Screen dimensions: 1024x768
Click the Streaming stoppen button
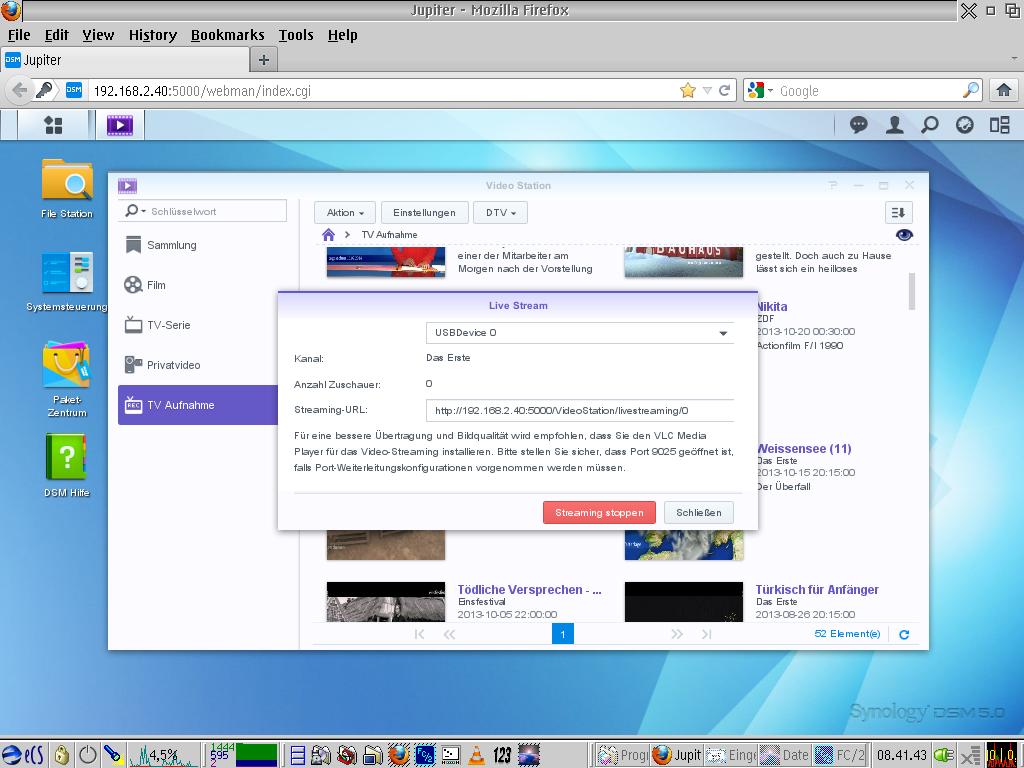(599, 513)
